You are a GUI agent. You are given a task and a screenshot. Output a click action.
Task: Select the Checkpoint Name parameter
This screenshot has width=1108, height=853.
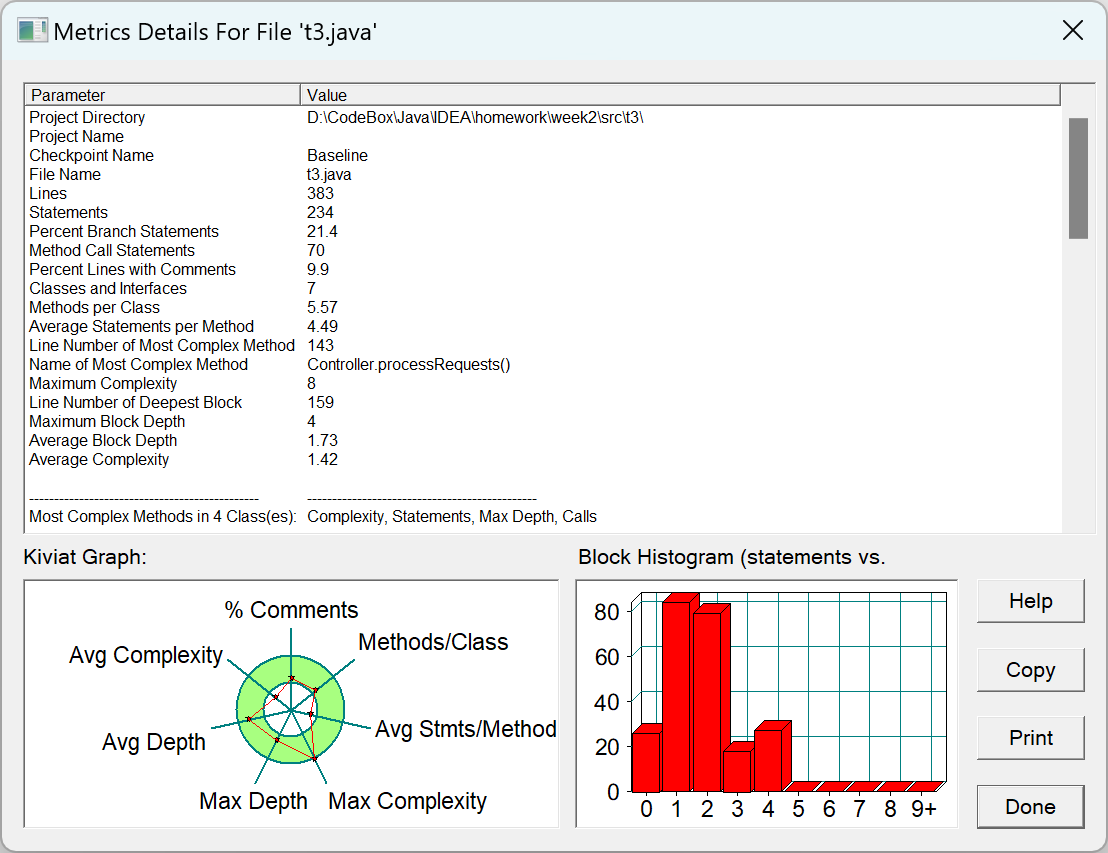[91, 155]
